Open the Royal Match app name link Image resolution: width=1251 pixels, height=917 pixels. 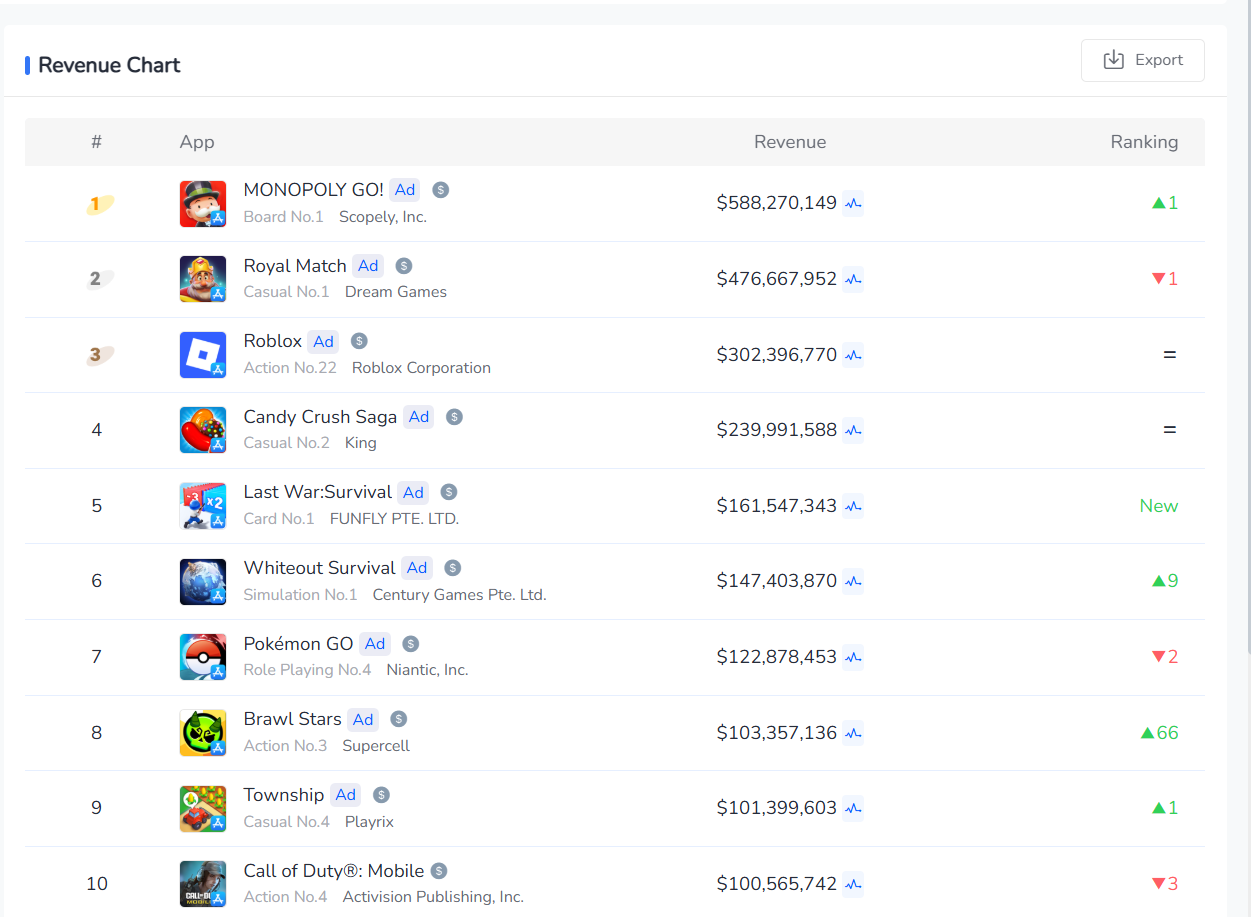point(295,266)
